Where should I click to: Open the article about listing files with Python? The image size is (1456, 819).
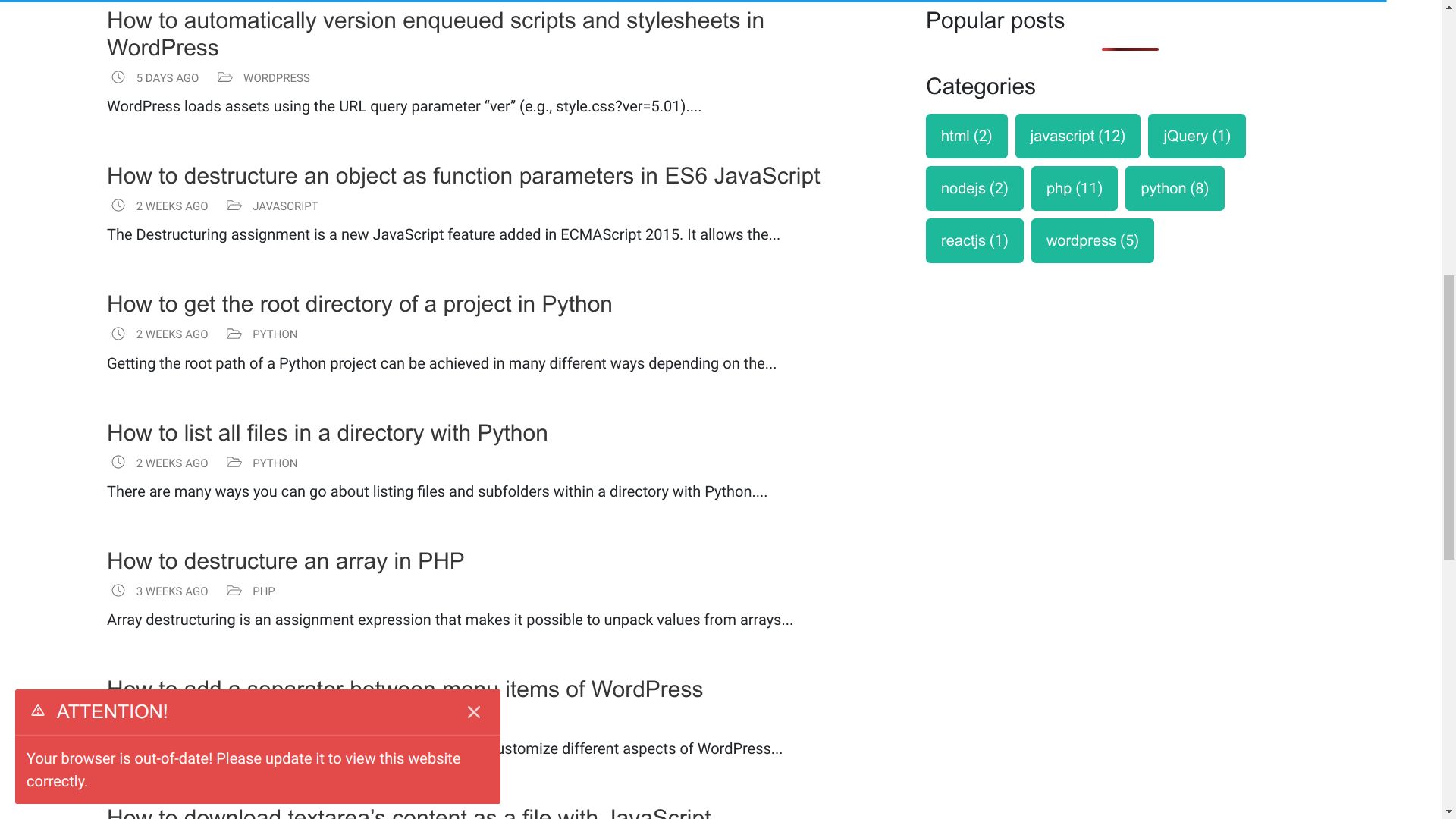click(327, 433)
